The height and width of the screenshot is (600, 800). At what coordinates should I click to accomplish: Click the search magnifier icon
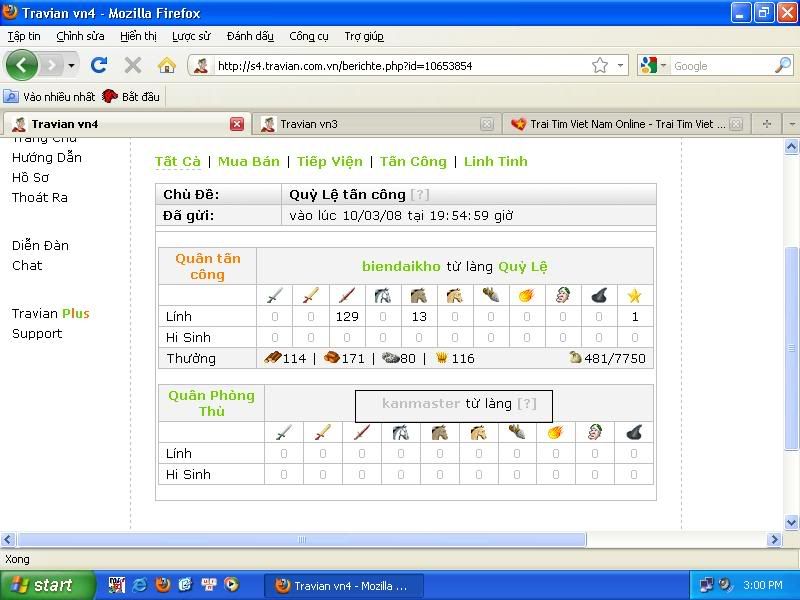pos(783,65)
